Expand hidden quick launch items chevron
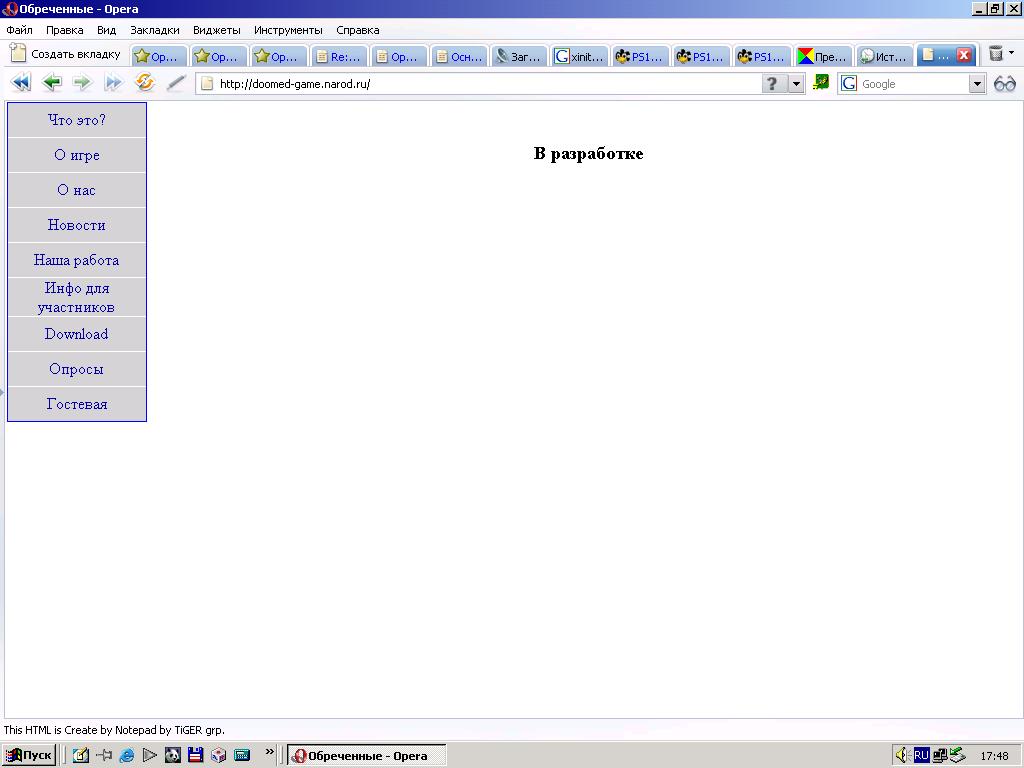This screenshot has height=768, width=1024. (x=270, y=753)
